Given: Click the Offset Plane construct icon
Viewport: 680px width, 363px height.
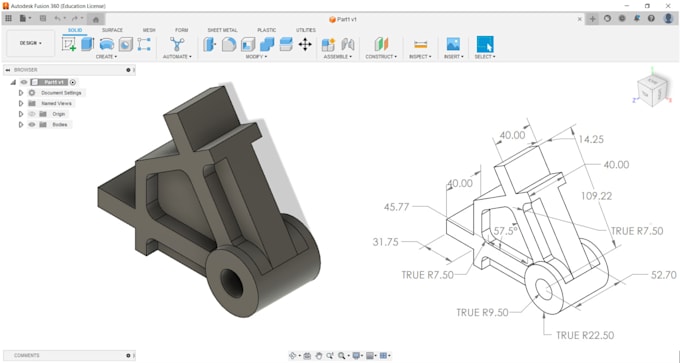Looking at the screenshot, I should click(x=381, y=44).
